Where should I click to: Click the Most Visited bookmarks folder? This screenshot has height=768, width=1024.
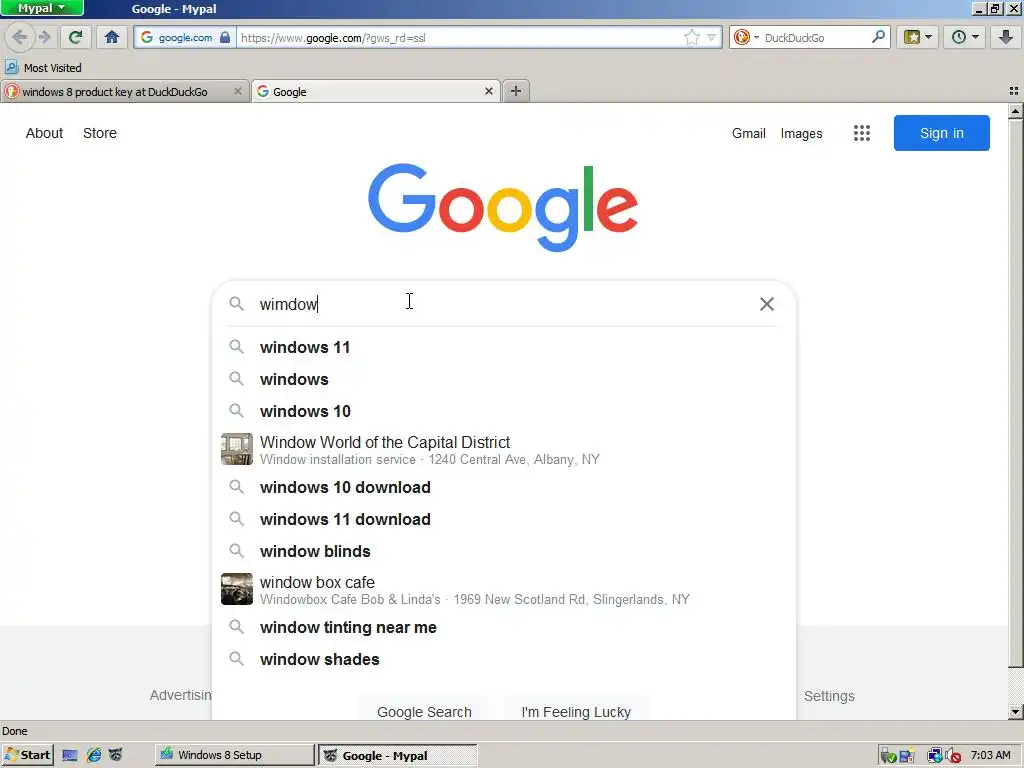click(x=44, y=67)
